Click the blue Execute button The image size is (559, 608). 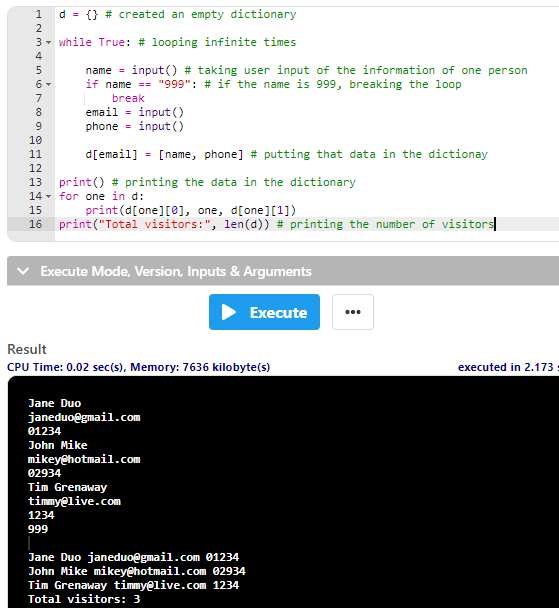coord(264,312)
